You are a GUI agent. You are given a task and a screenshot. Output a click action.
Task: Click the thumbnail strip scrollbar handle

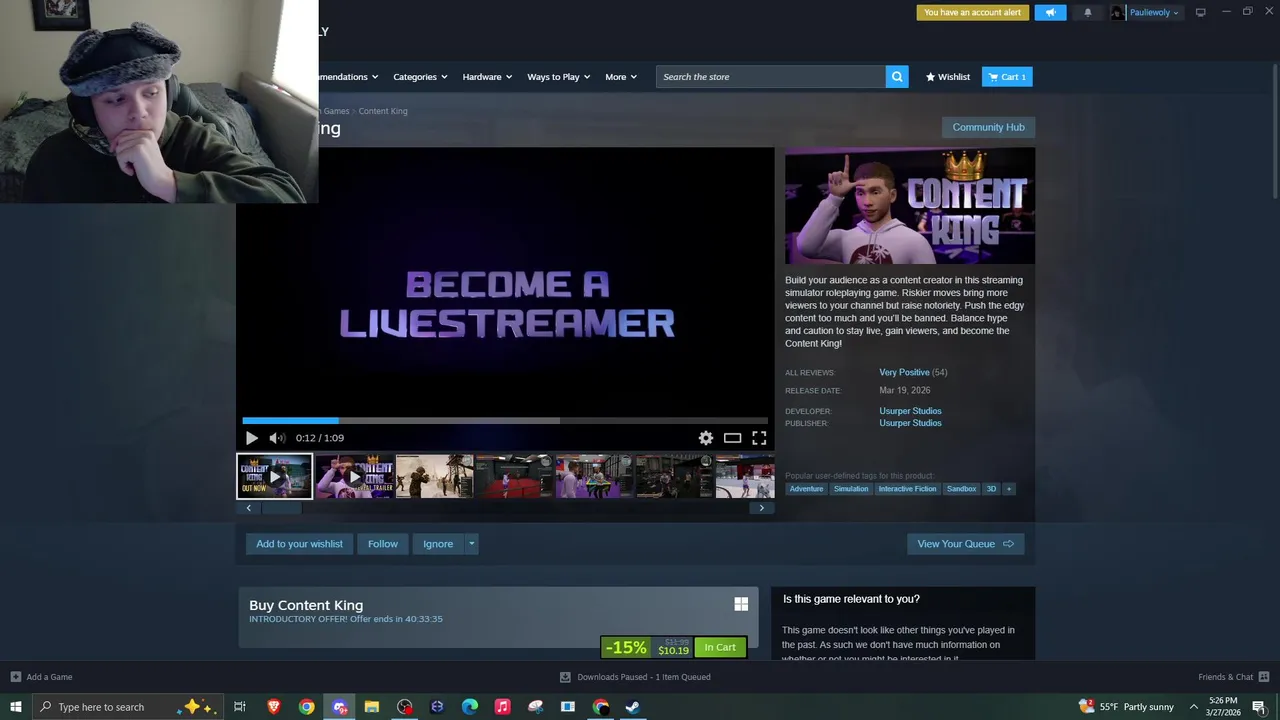click(282, 508)
